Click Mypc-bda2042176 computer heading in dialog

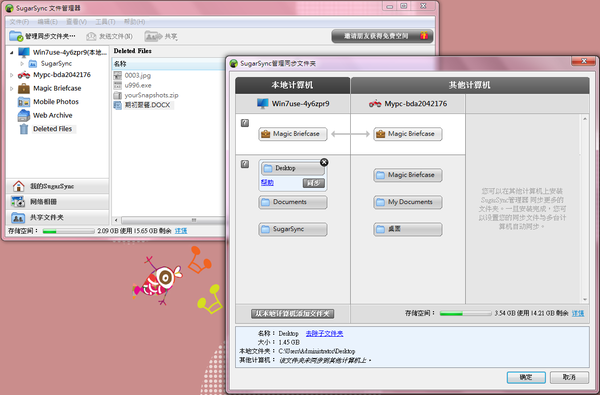tap(408, 104)
